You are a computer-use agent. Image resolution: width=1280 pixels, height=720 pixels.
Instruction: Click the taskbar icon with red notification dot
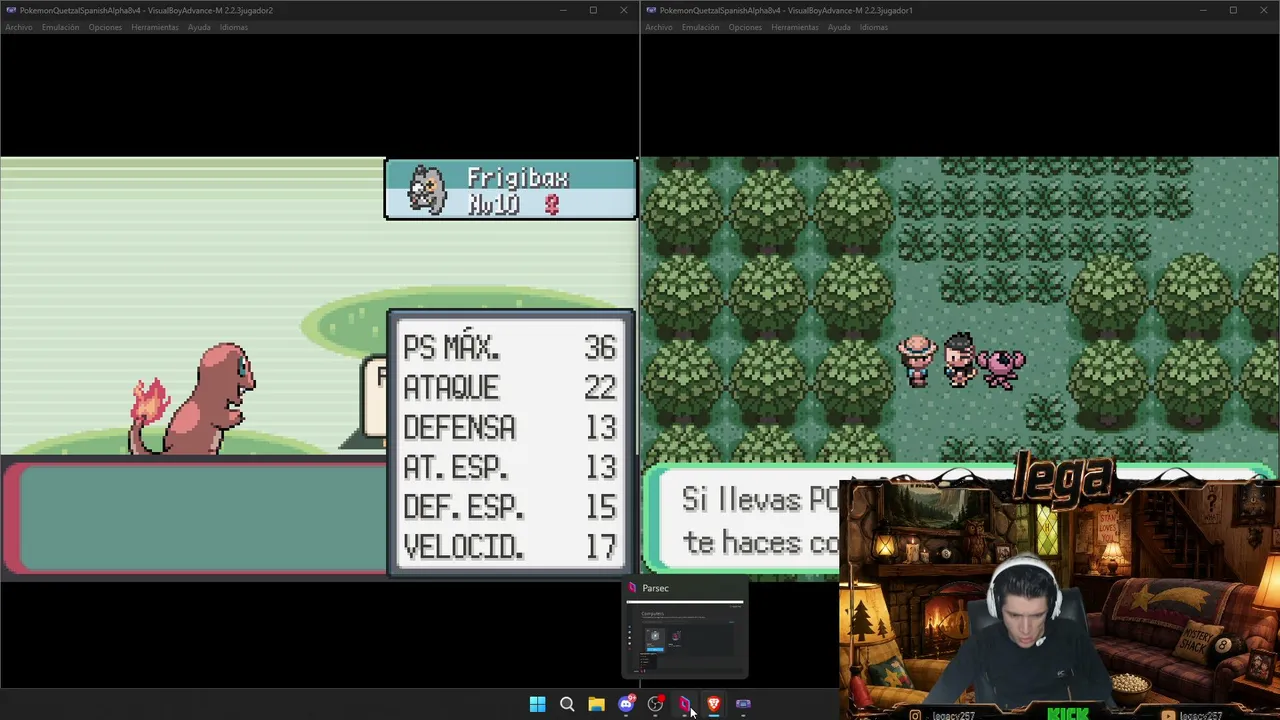point(655,704)
